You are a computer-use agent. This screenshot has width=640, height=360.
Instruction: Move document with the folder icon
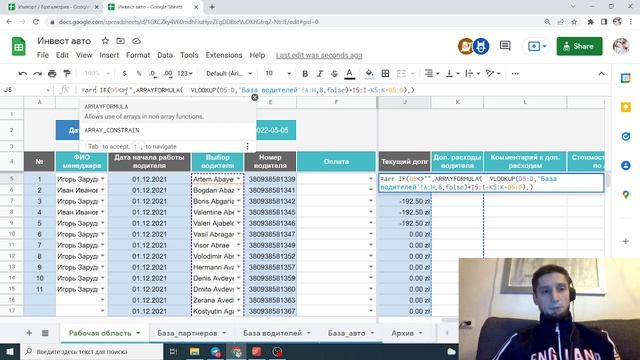pyautogui.click(x=120, y=41)
